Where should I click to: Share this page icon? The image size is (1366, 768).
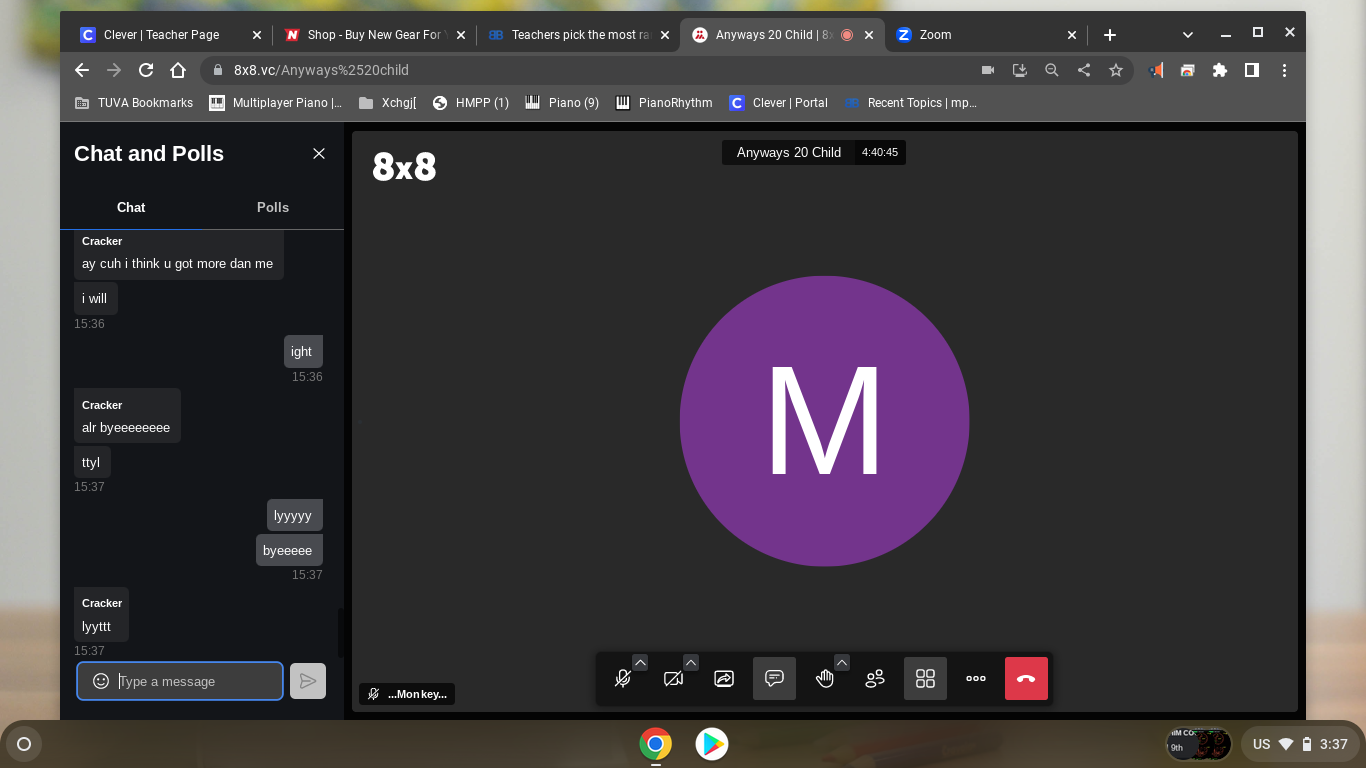coord(1084,70)
